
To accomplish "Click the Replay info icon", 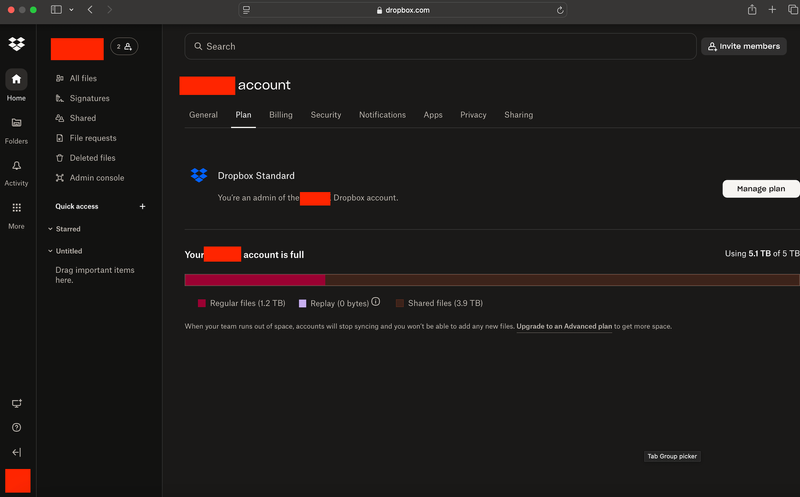I will pos(376,302).
